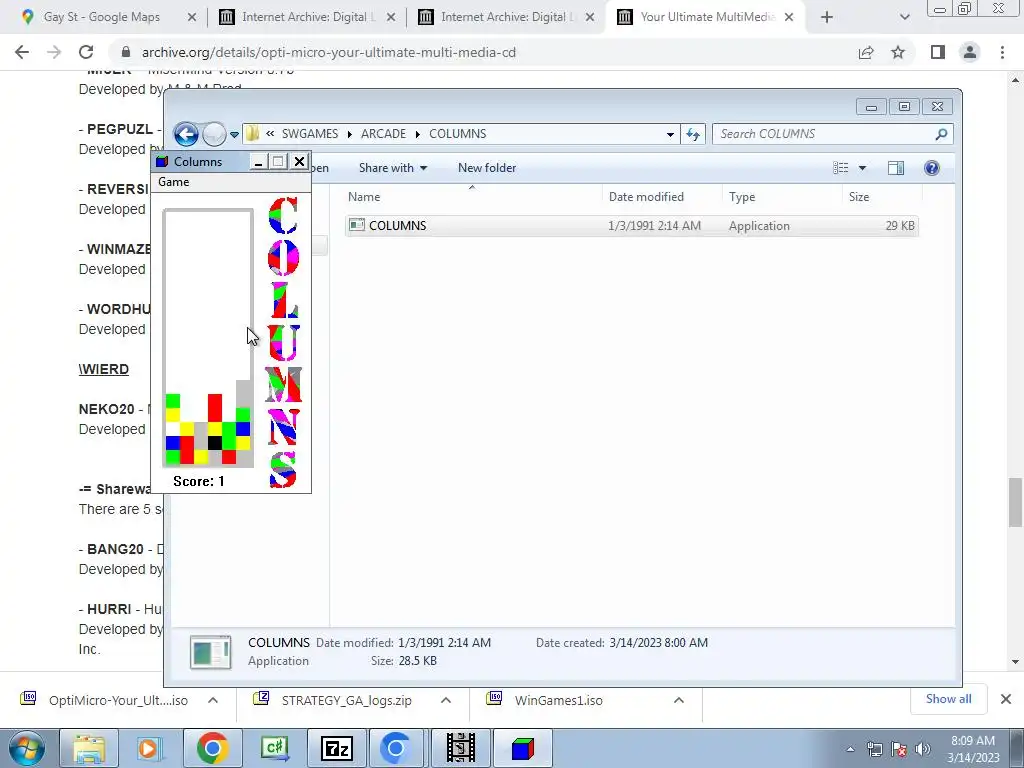Open Windows Media Player taskbar icon
The width and height of the screenshot is (1024, 768).
tap(148, 748)
